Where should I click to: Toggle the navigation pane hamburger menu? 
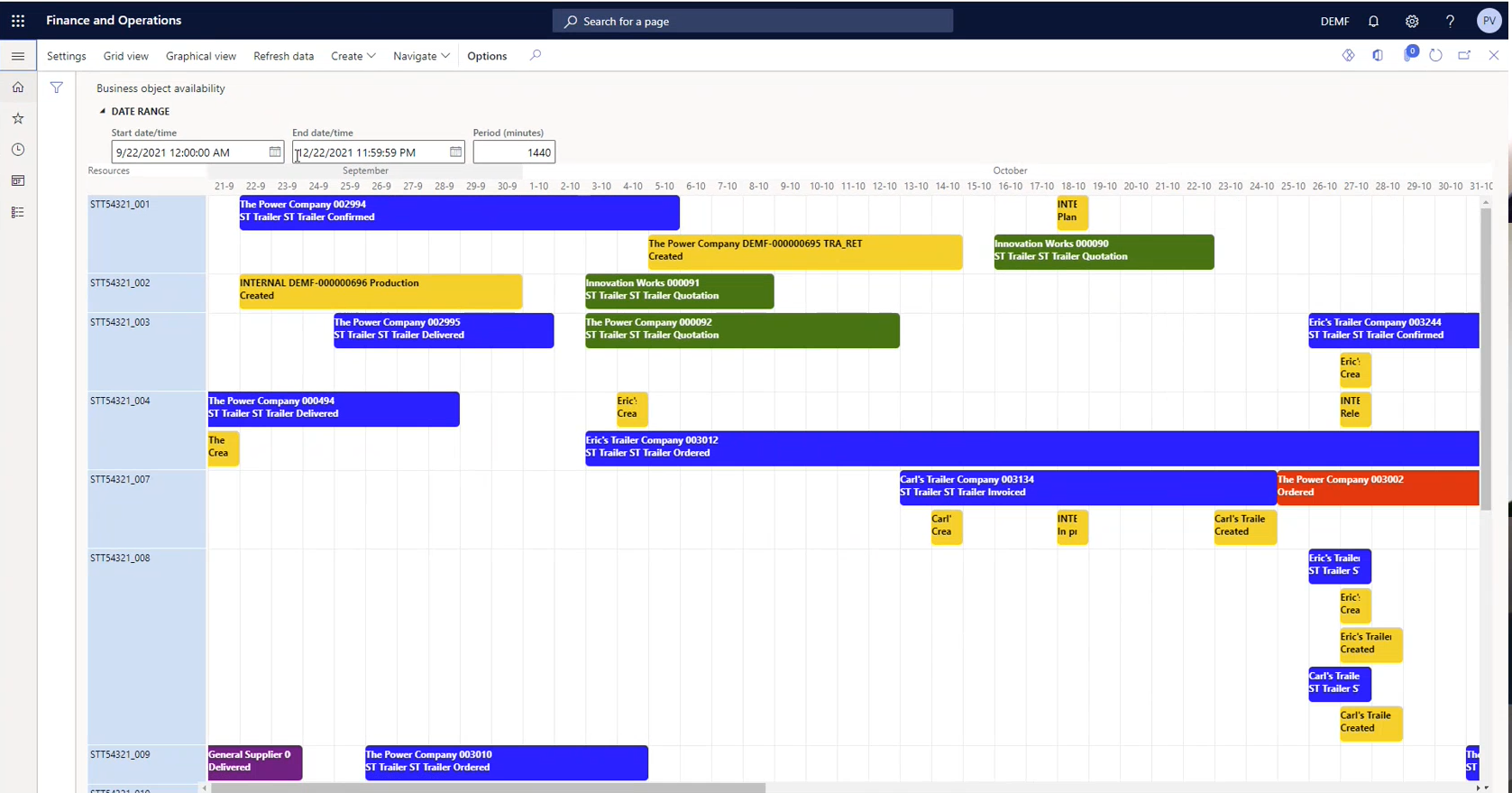[x=18, y=56]
